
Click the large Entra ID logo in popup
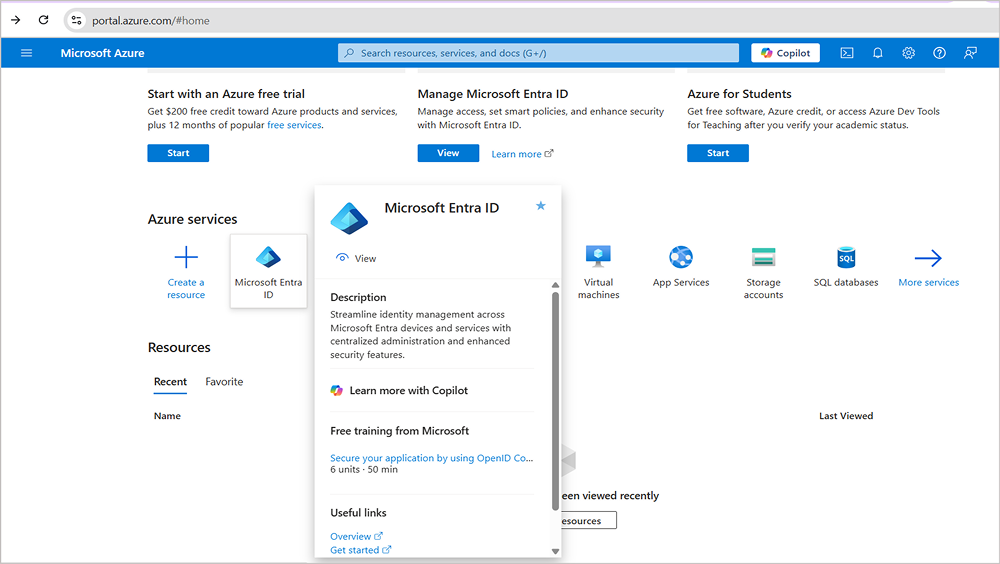pos(349,218)
